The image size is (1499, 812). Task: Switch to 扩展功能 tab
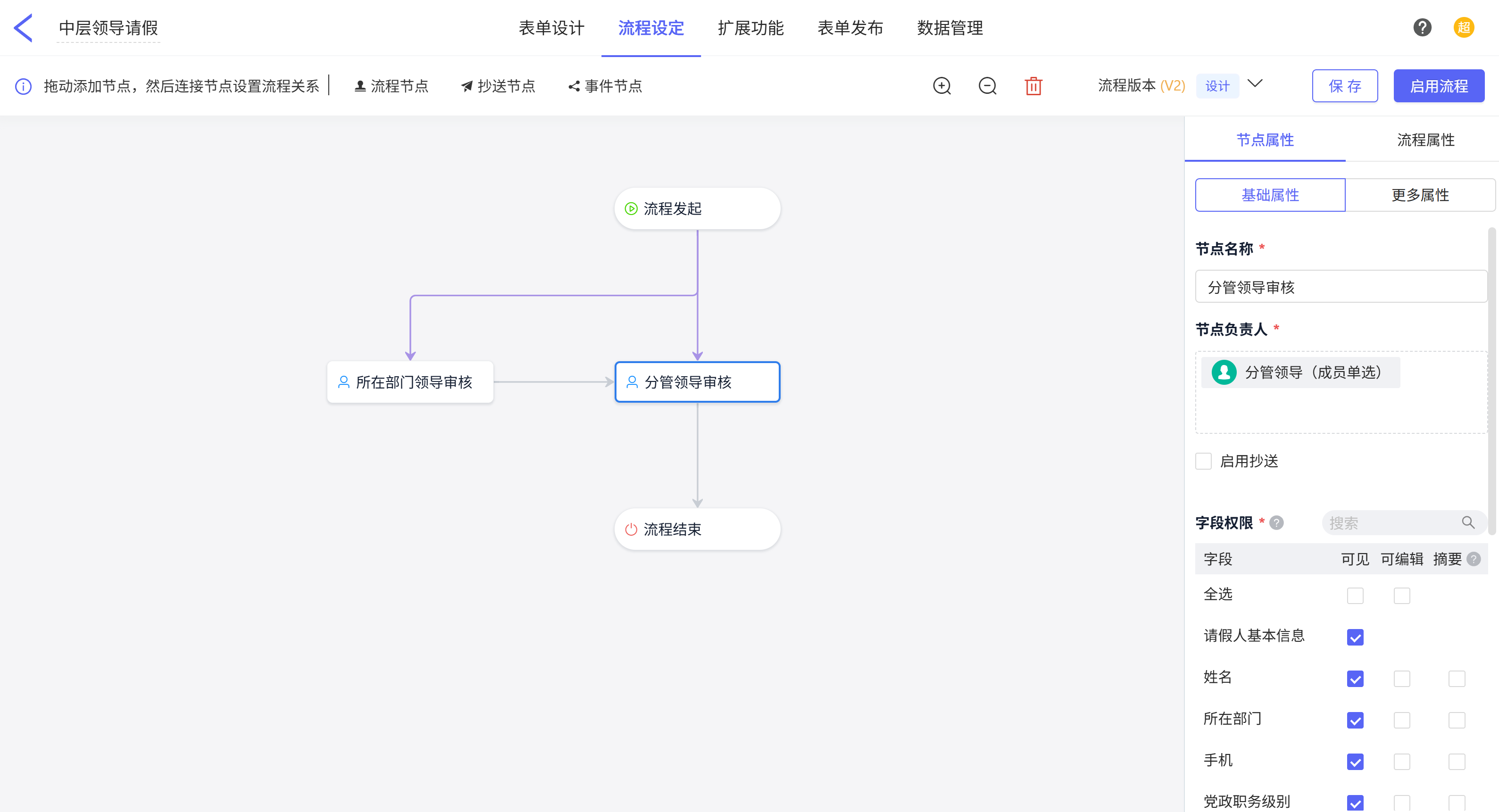point(750,28)
